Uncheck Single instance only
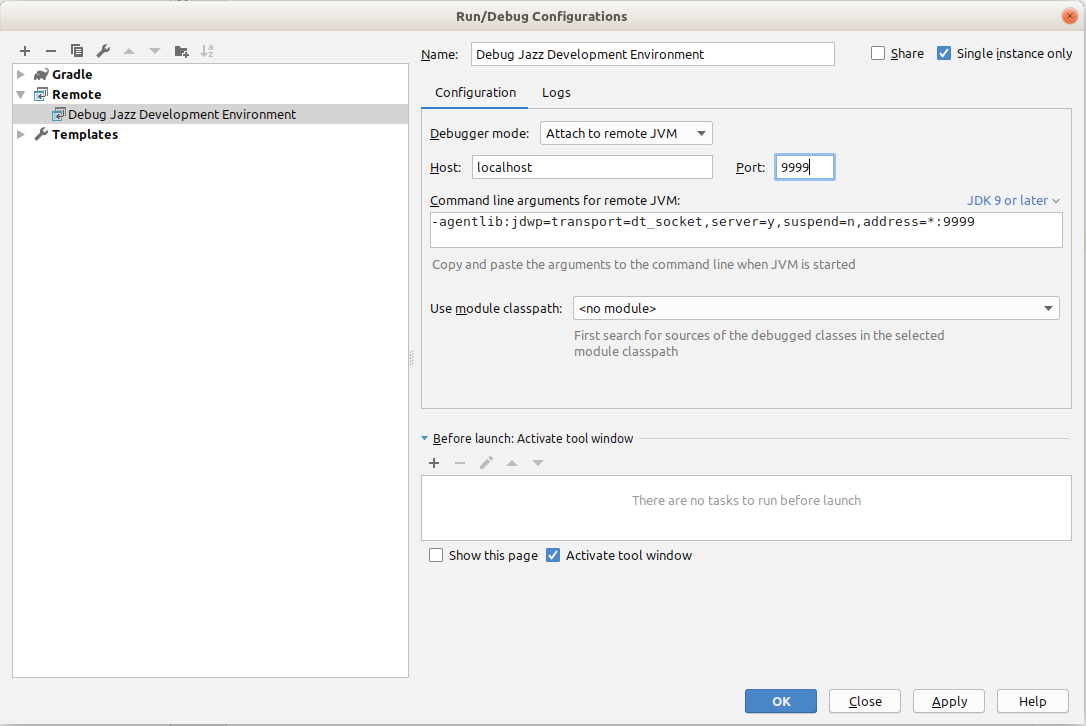1086x726 pixels. click(944, 53)
